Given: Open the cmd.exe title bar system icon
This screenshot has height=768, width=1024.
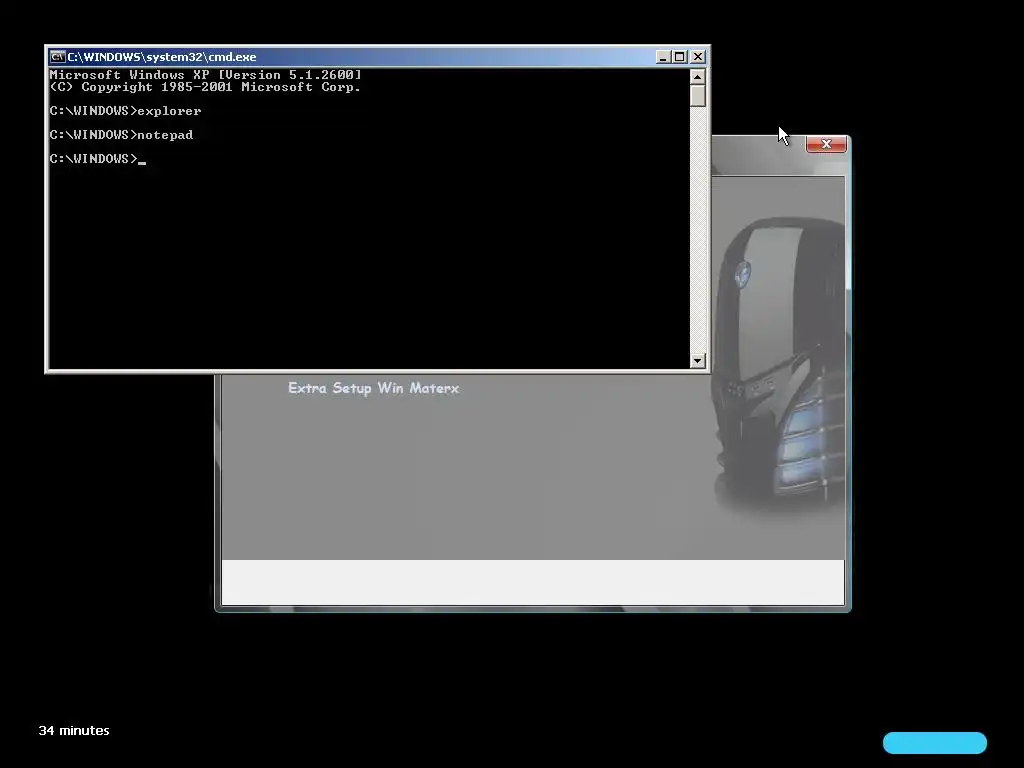Looking at the screenshot, I should tap(57, 57).
